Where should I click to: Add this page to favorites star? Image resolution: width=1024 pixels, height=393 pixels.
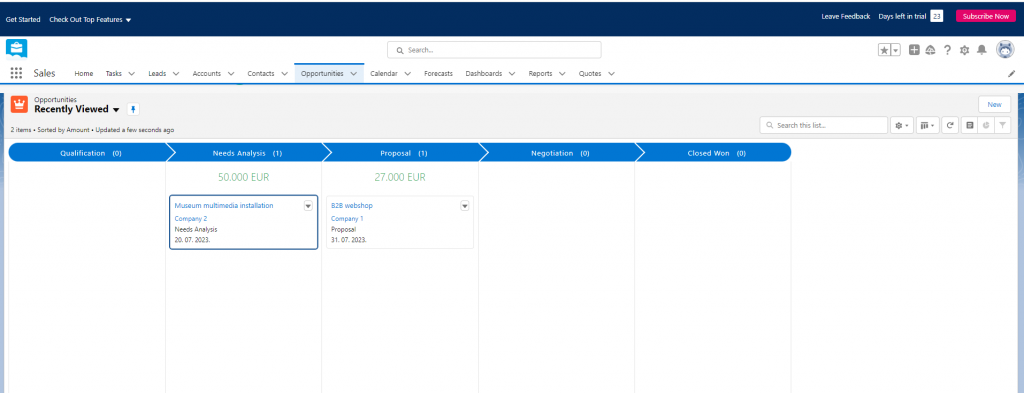[884, 50]
